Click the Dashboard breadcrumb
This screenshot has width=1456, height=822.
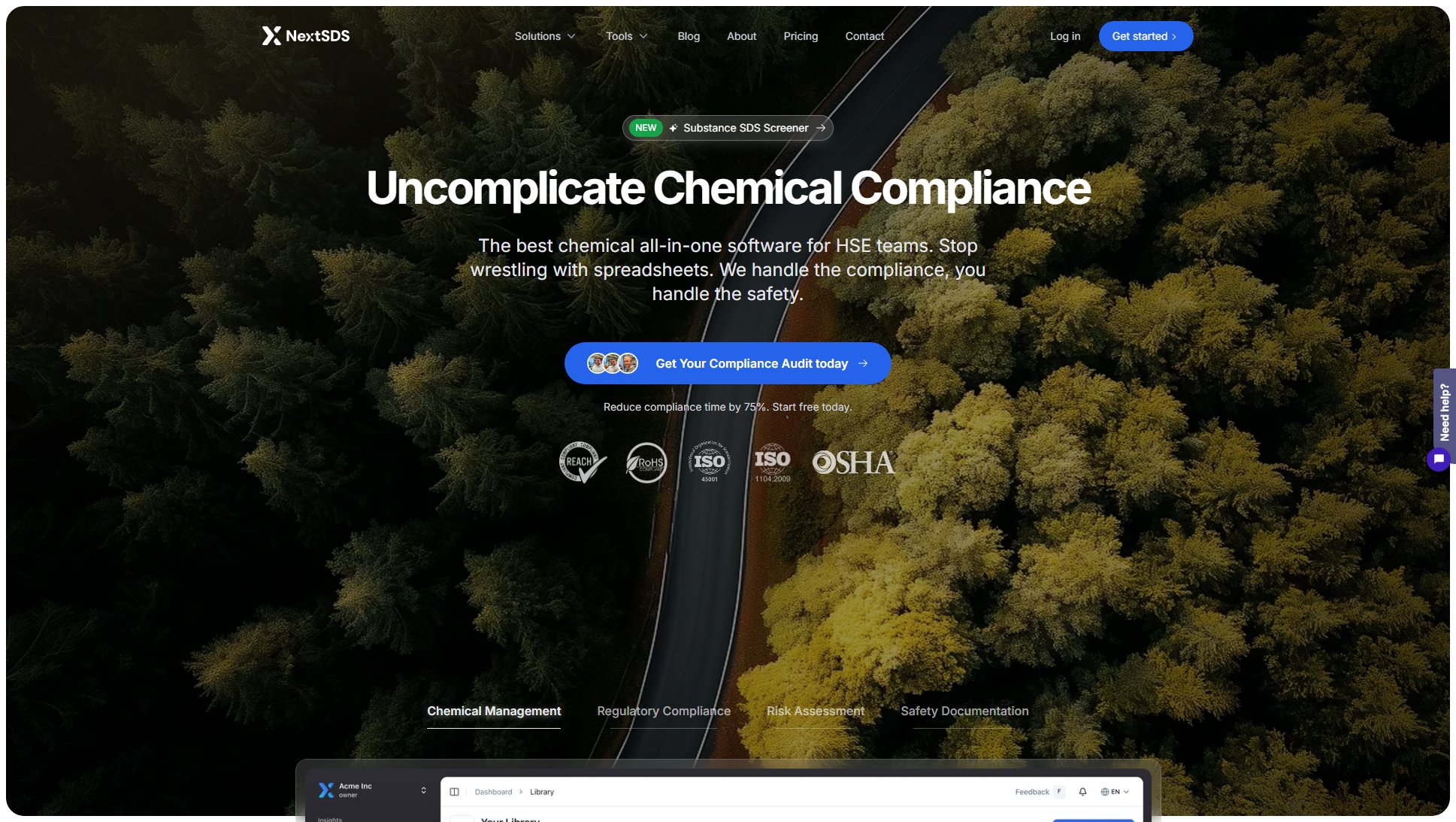tap(493, 792)
